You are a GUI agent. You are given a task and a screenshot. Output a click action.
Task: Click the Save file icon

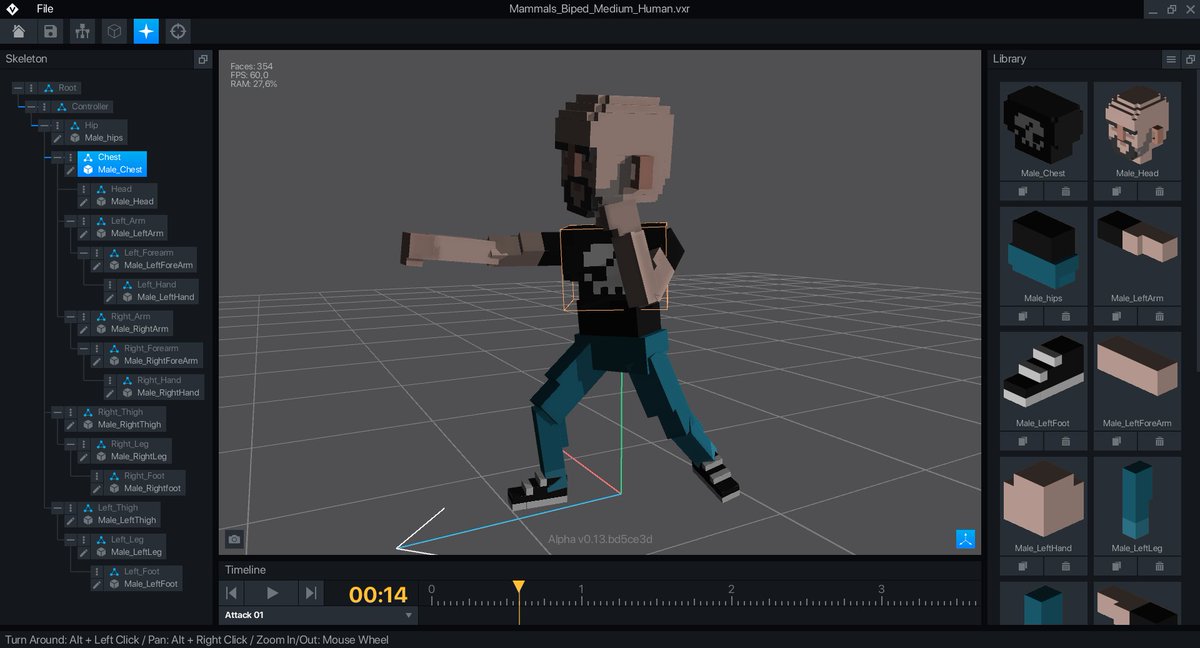point(50,31)
